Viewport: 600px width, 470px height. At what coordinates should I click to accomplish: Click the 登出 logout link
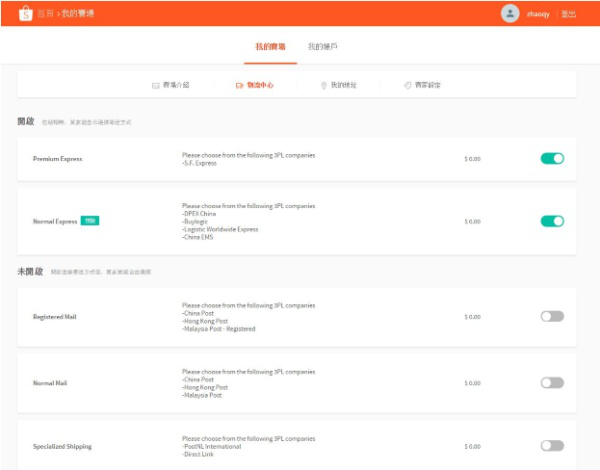(568, 14)
